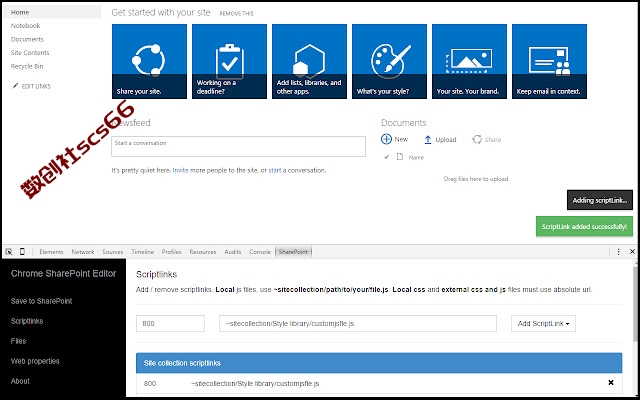640x400 pixels.
Task: Open the Add ScriptLink dropdown
Action: point(543,323)
